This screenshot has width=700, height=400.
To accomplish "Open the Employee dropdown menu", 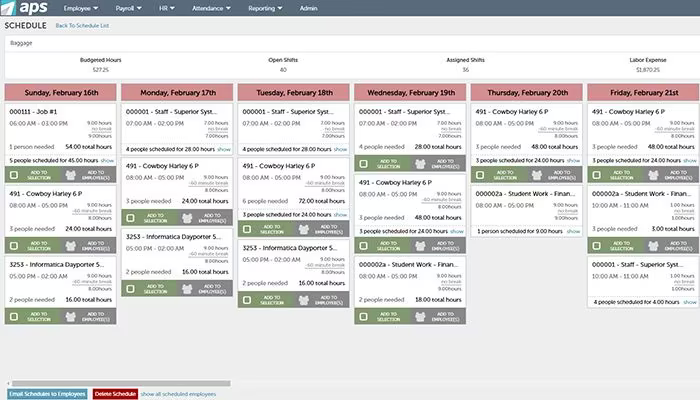I will point(80,8).
